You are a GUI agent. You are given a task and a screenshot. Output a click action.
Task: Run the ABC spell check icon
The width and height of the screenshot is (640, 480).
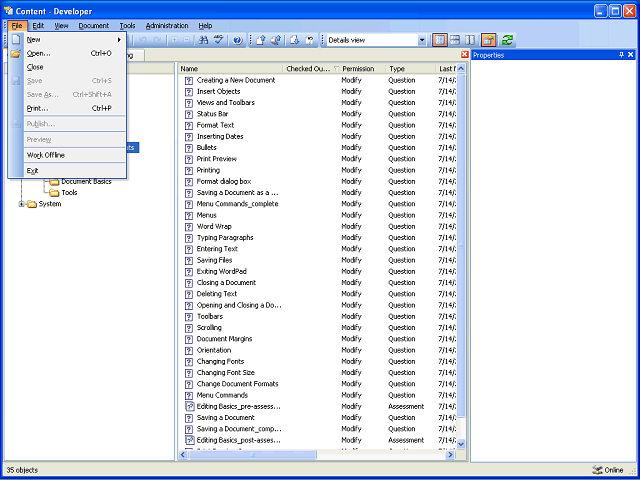coord(219,40)
